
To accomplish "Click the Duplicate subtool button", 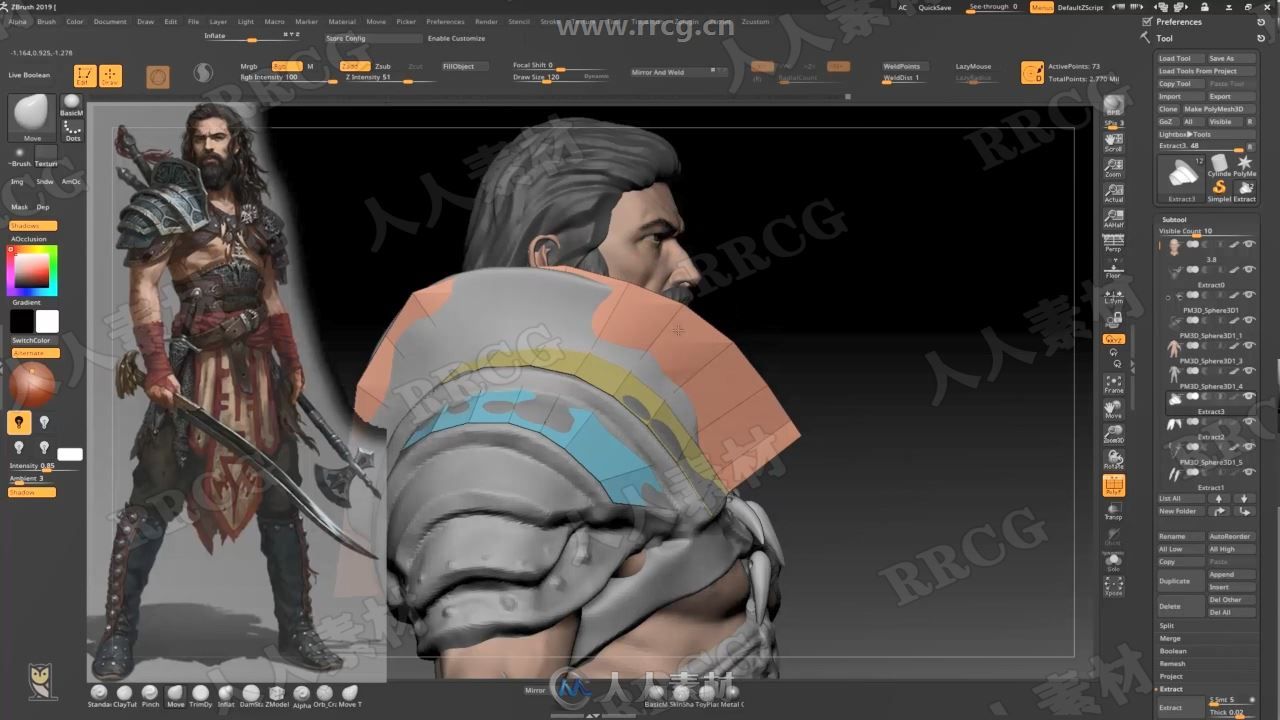I will (1180, 581).
